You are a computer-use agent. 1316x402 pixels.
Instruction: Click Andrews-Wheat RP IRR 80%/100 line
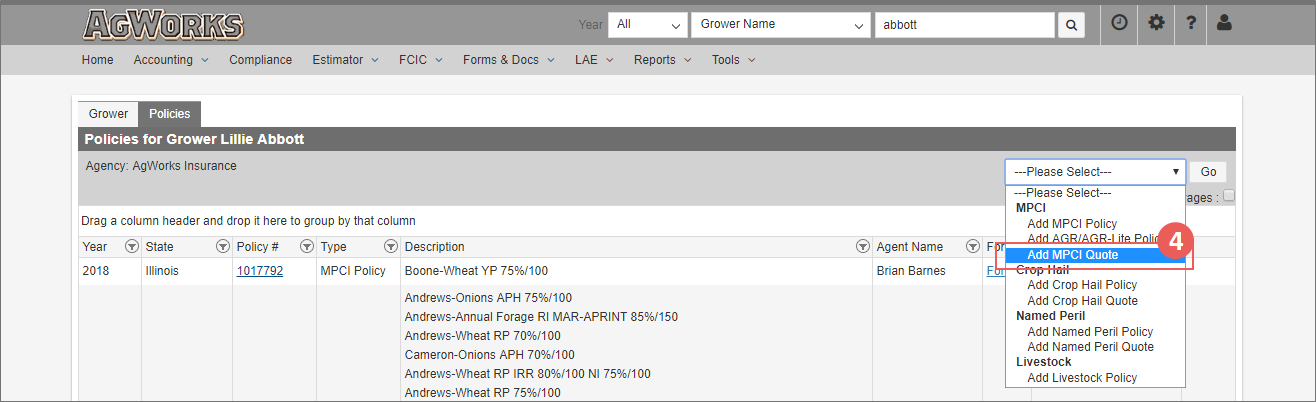tap(527, 374)
